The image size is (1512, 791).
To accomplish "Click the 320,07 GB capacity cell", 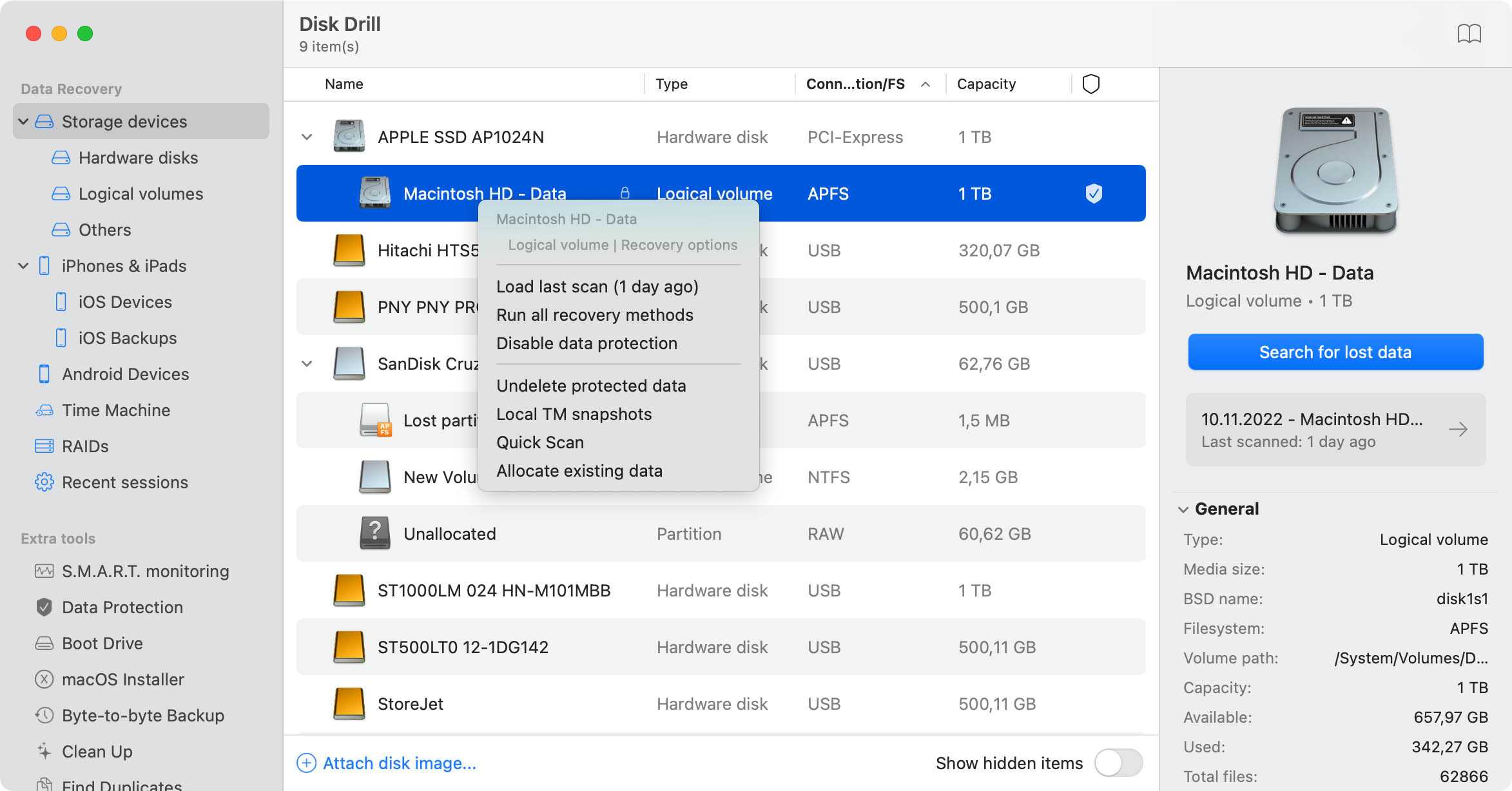I will tap(999, 251).
